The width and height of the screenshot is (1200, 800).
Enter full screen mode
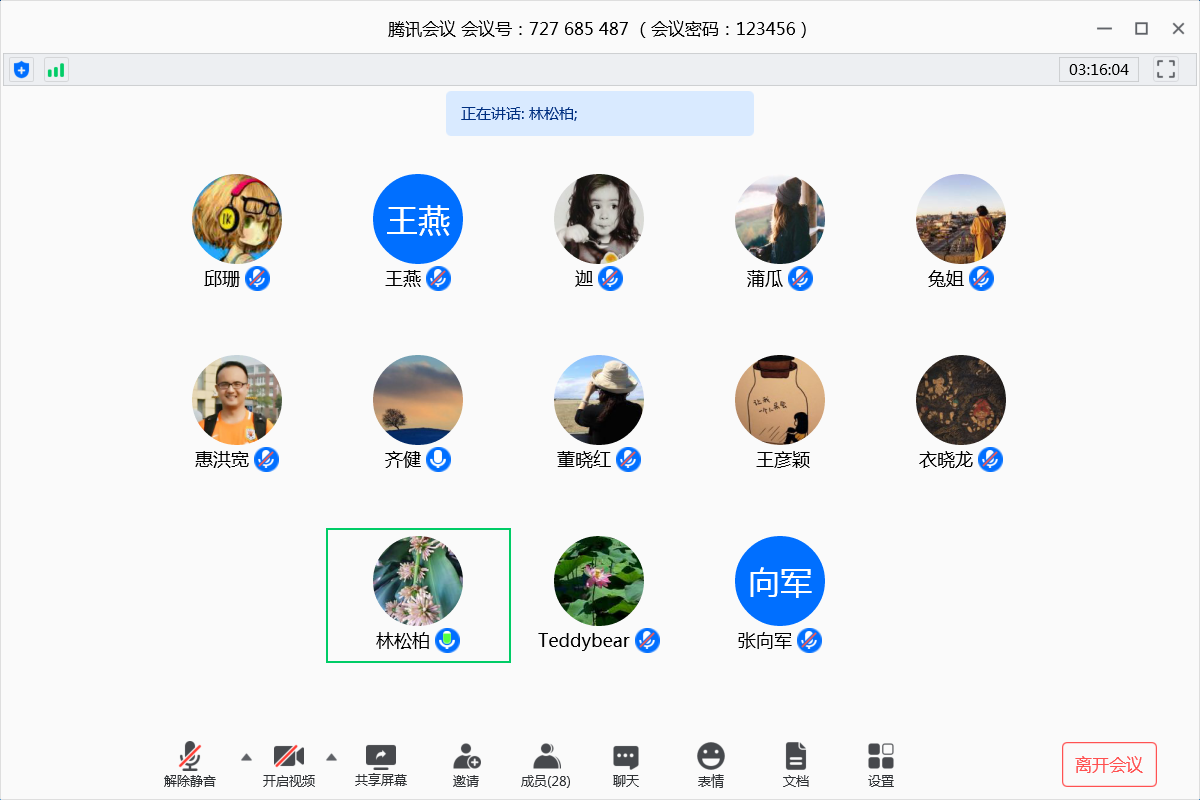(1165, 69)
